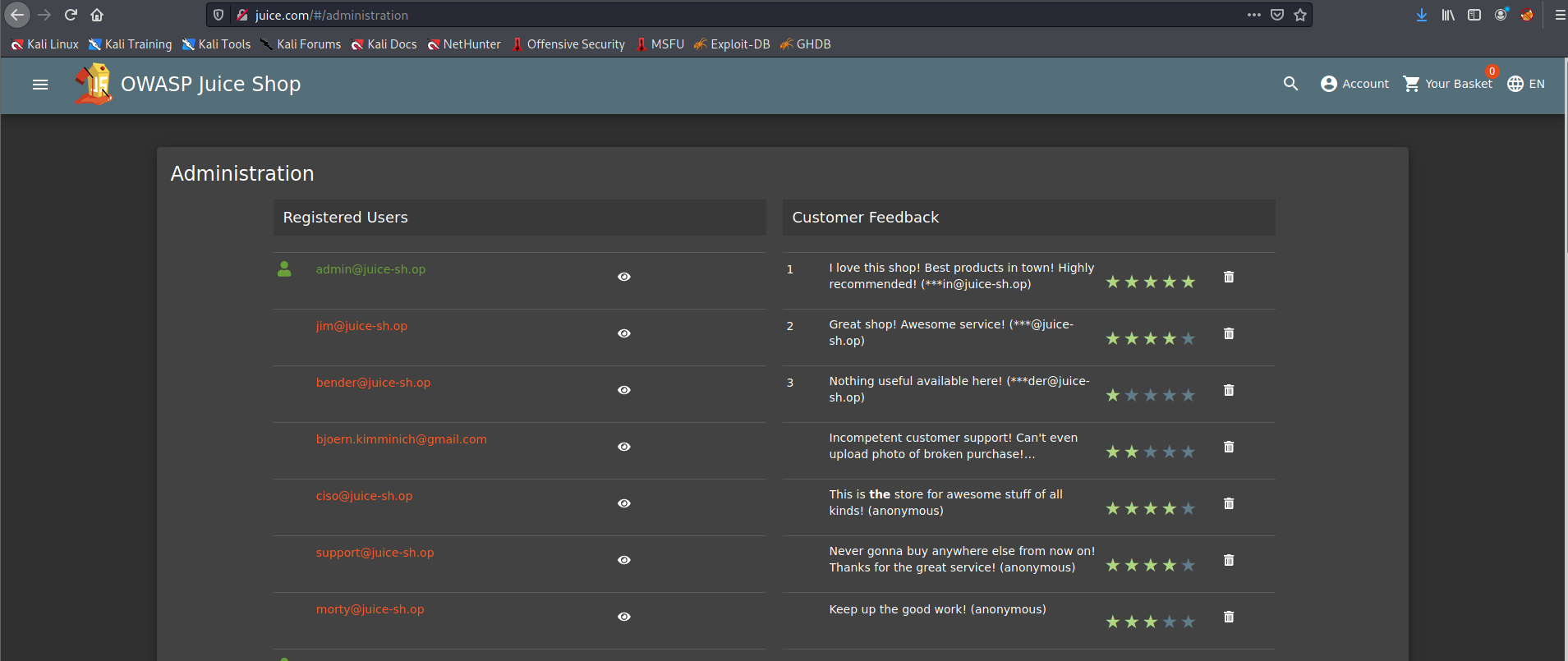Select the jim@juice-sh.op email text
The image size is (1568, 661).
coord(361,326)
